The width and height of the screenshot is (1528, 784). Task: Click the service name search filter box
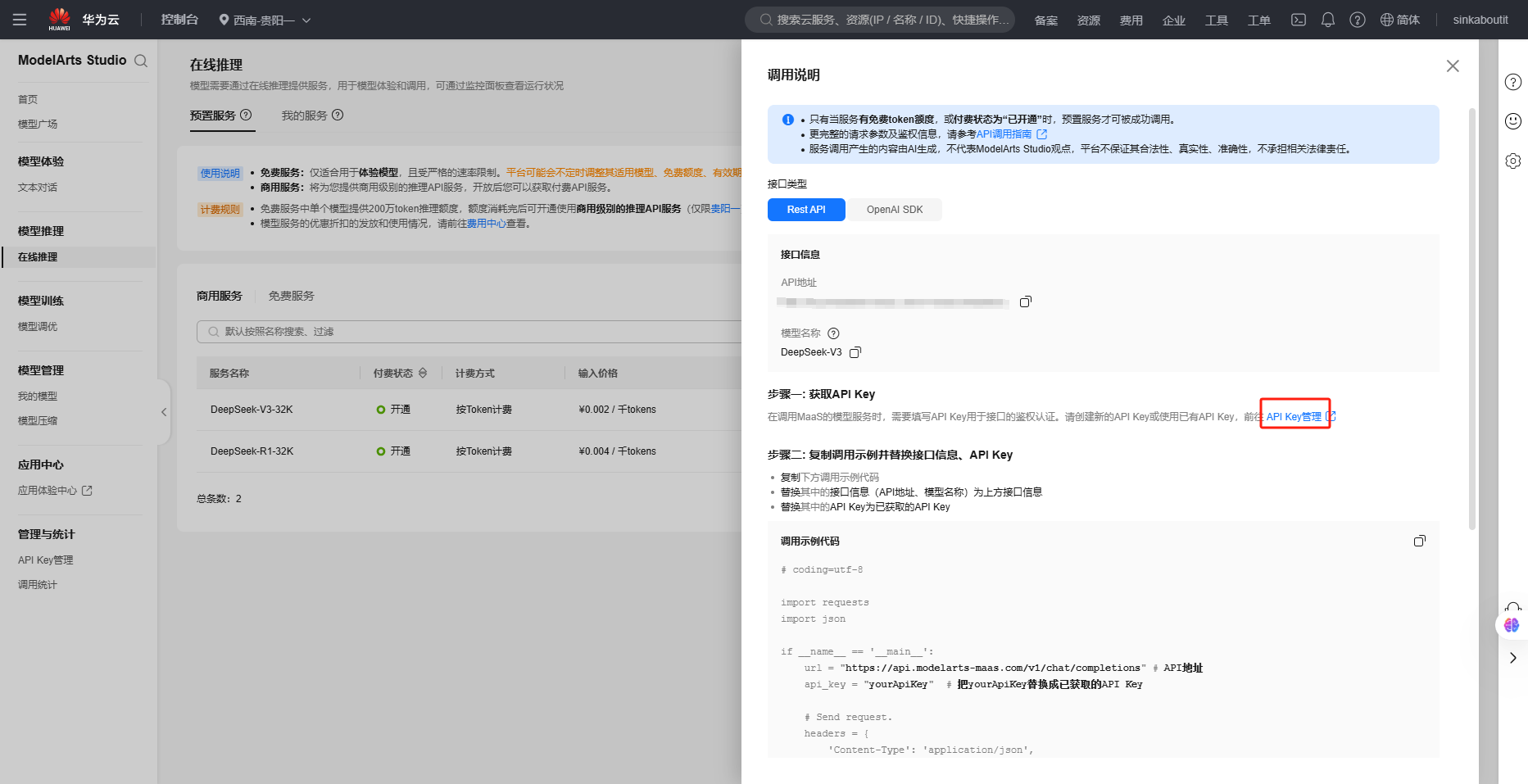pyautogui.click(x=469, y=332)
